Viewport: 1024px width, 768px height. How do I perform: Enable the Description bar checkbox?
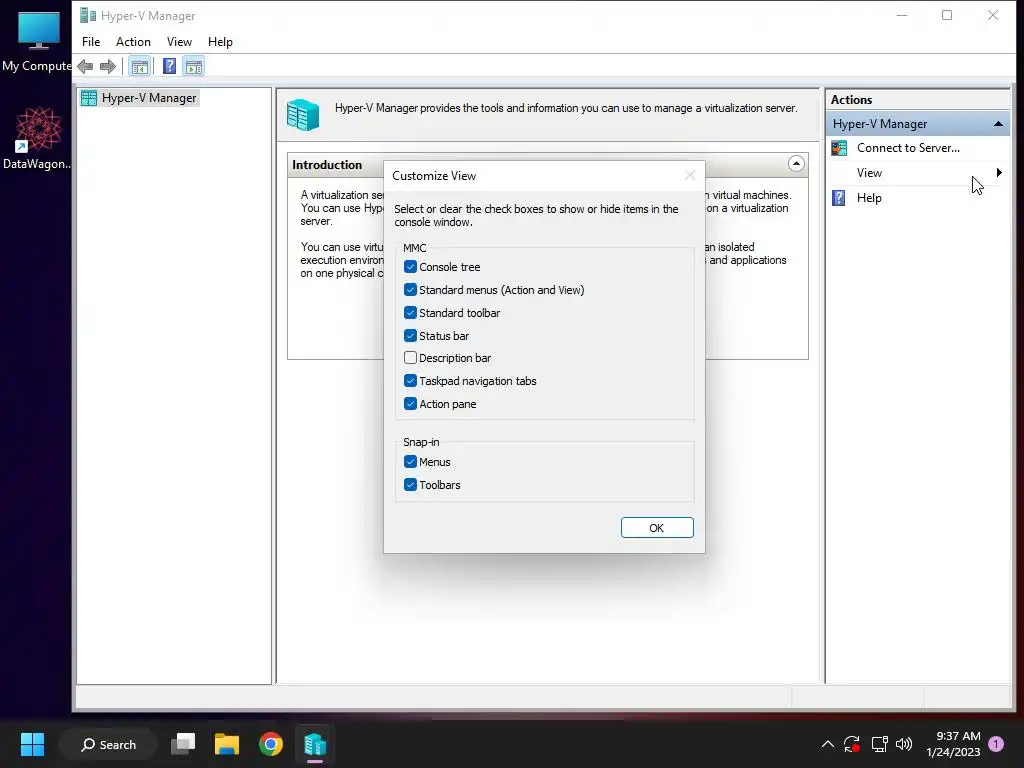click(410, 358)
